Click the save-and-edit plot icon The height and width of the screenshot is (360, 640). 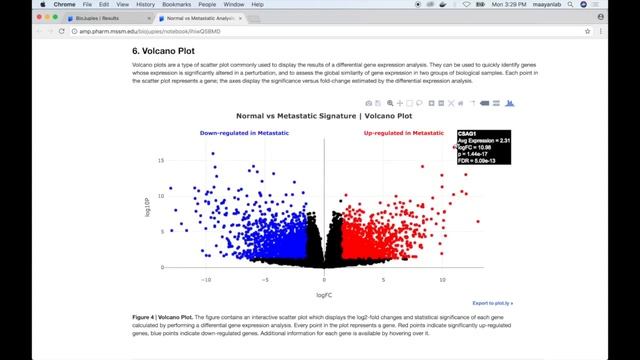(378, 103)
